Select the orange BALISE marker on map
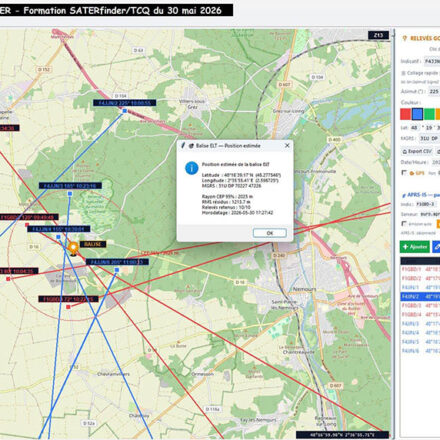The height and width of the screenshot is (440, 440). 73,248
